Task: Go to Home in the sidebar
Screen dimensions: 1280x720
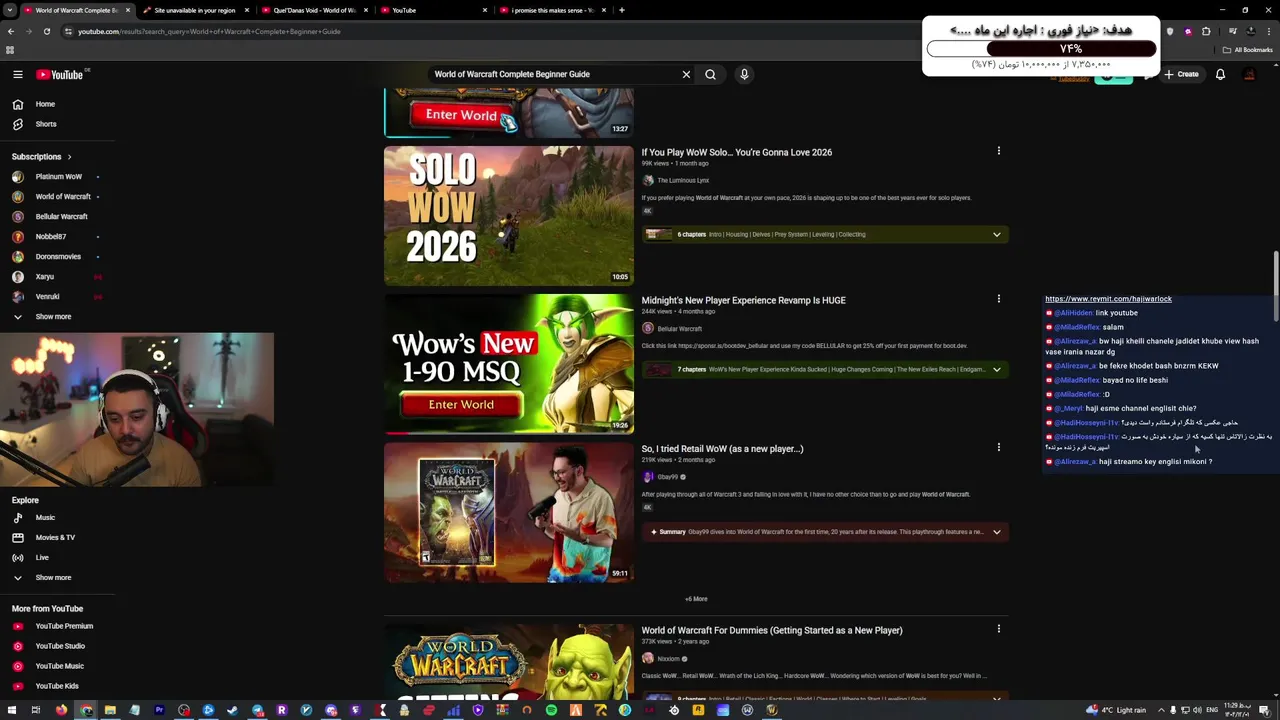Action: pyautogui.click(x=46, y=104)
